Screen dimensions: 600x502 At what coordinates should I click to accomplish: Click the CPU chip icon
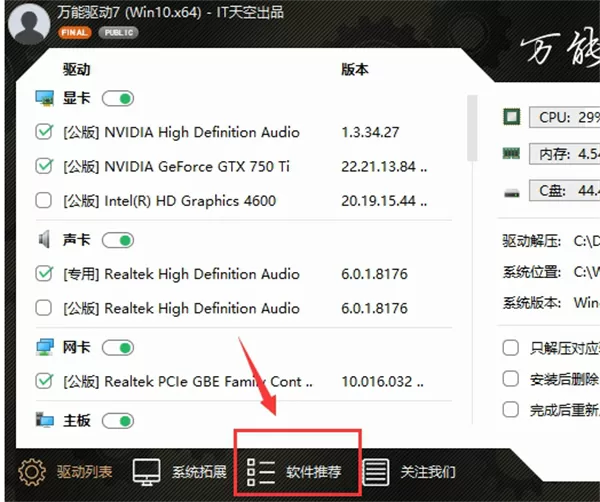tap(512, 117)
